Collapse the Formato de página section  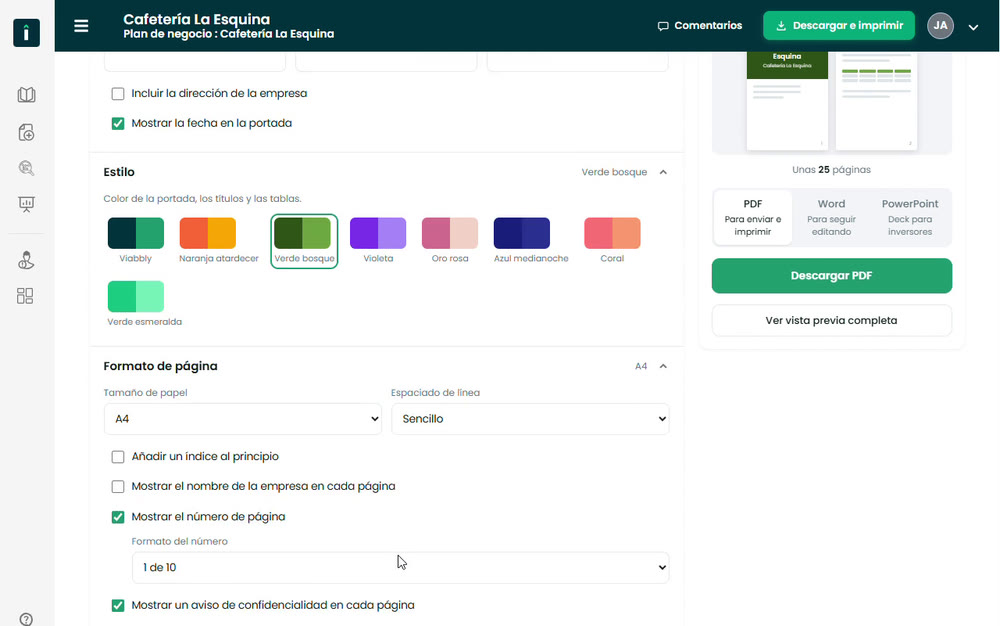(663, 366)
